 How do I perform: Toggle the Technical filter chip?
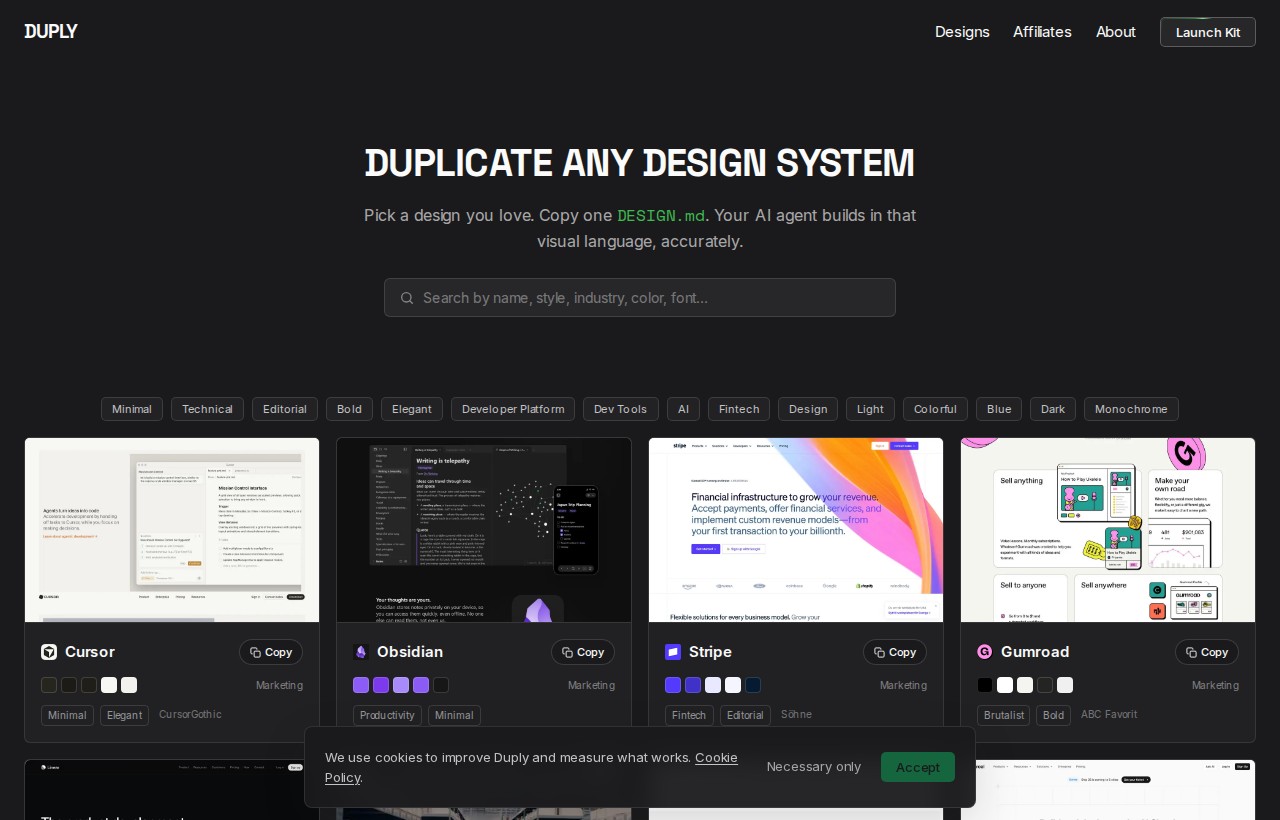tap(207, 409)
